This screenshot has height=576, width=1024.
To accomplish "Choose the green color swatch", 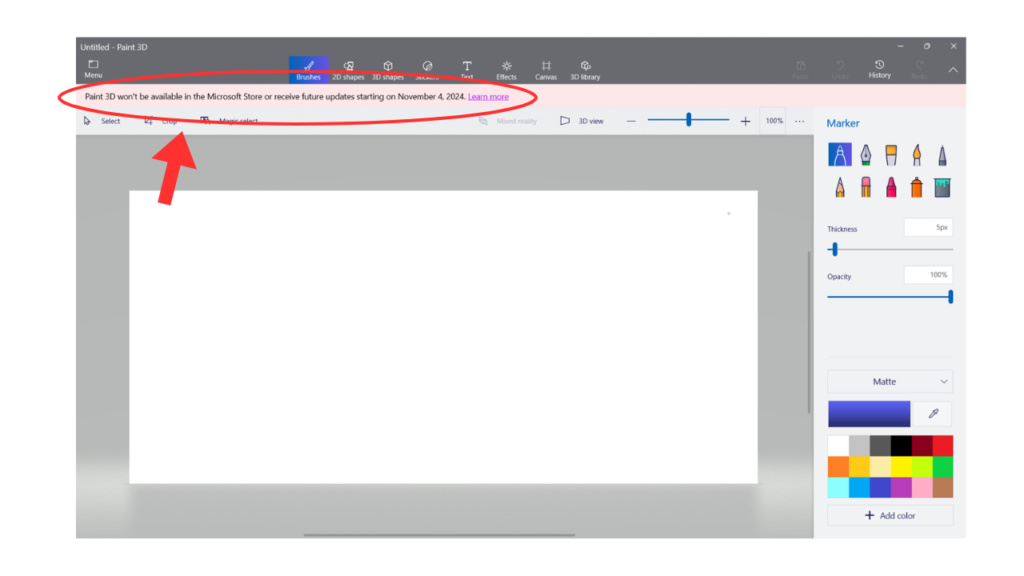I will click(942, 466).
